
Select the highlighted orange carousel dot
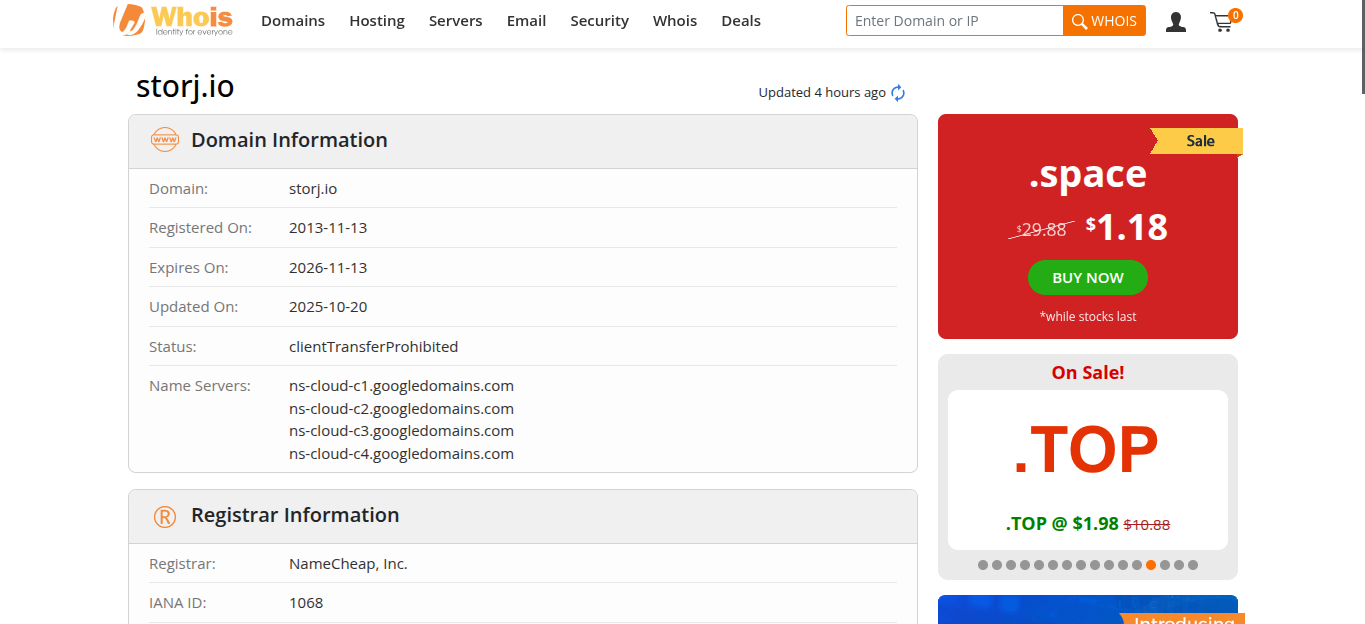click(x=1151, y=565)
